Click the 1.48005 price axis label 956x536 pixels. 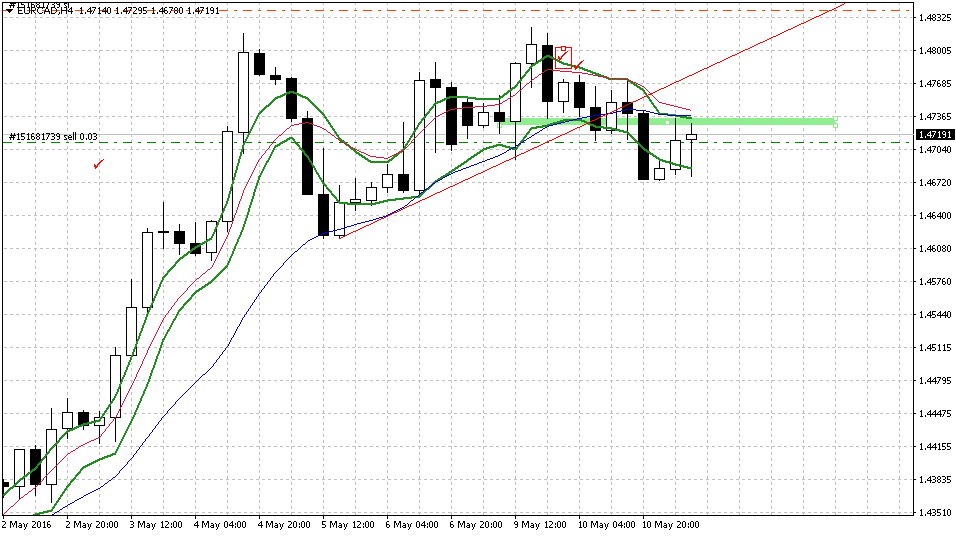pyautogui.click(x=934, y=51)
